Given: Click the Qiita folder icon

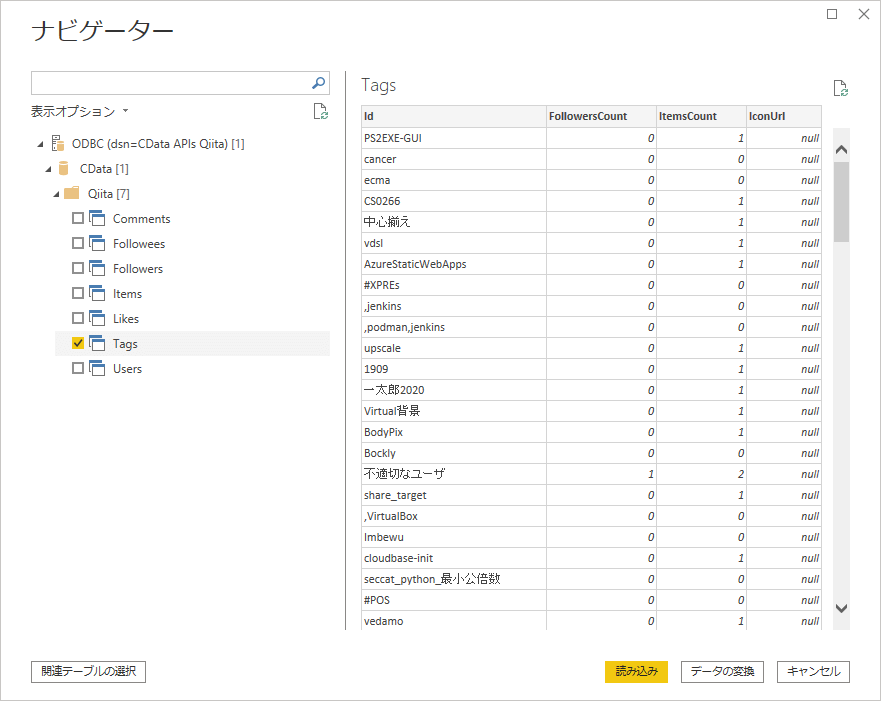Looking at the screenshot, I should click(x=72, y=194).
